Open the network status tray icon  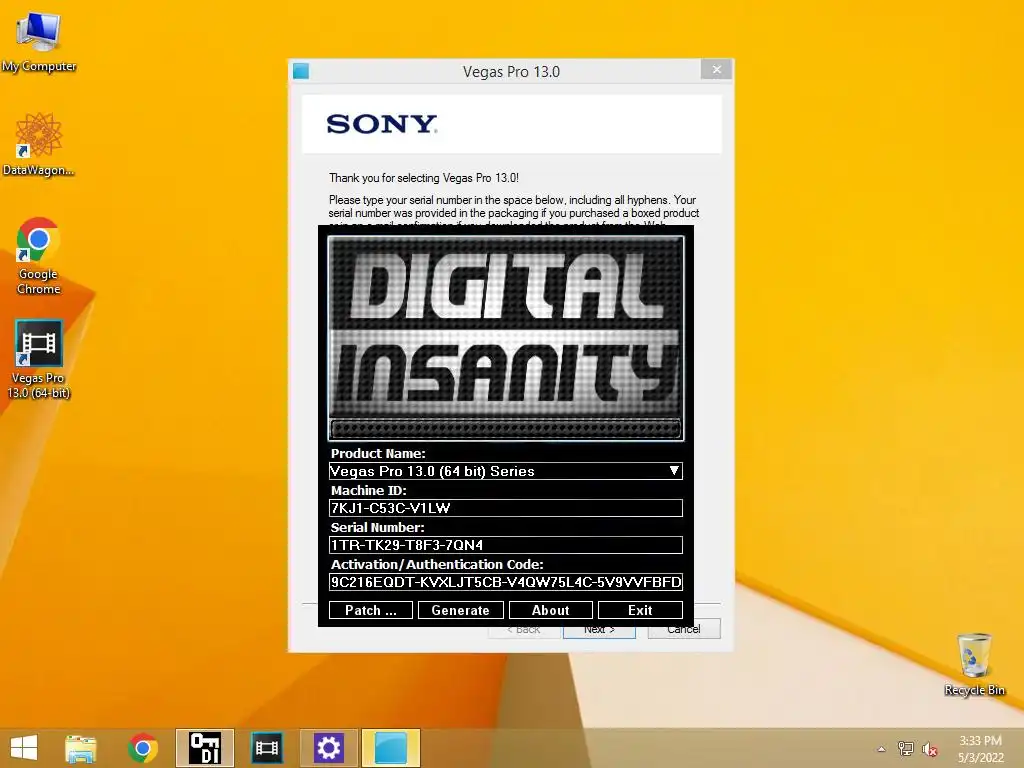tap(905, 749)
